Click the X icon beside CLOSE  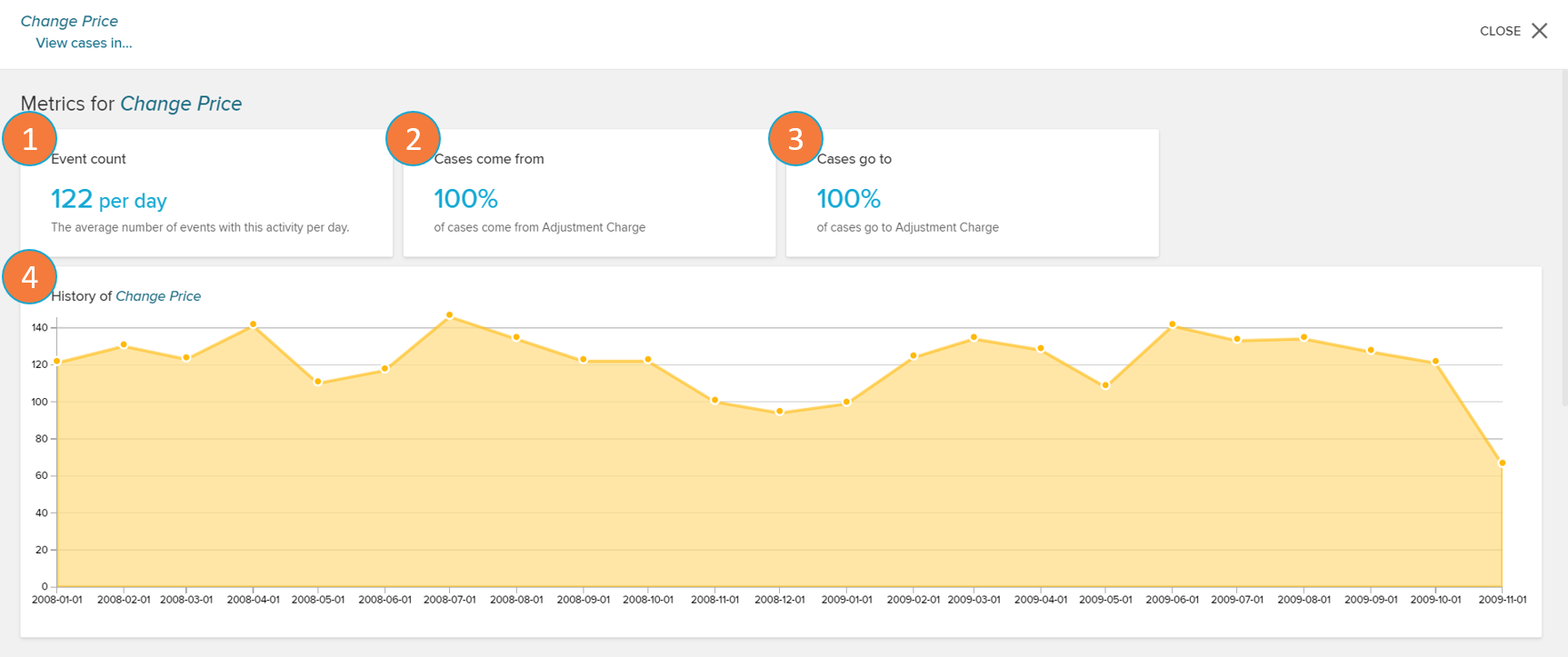click(1539, 31)
